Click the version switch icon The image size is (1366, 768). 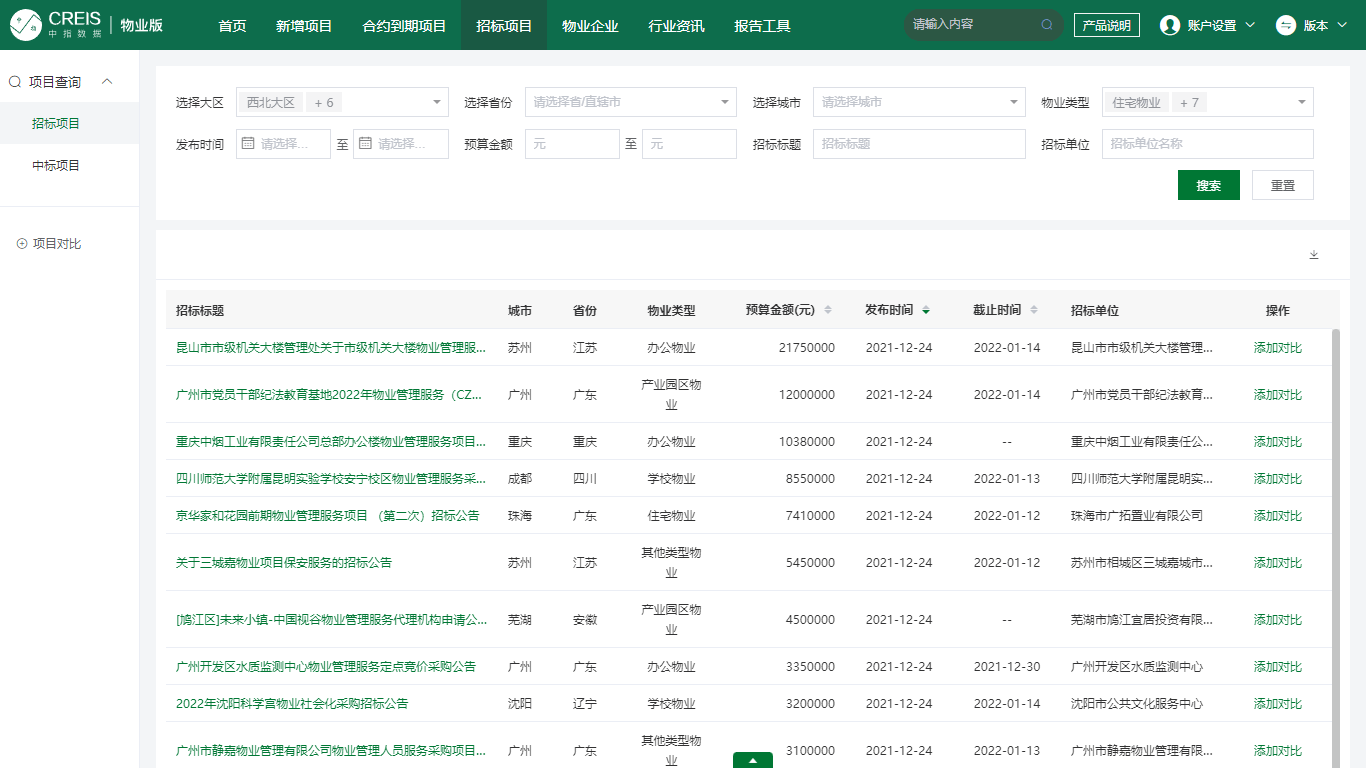click(1286, 26)
